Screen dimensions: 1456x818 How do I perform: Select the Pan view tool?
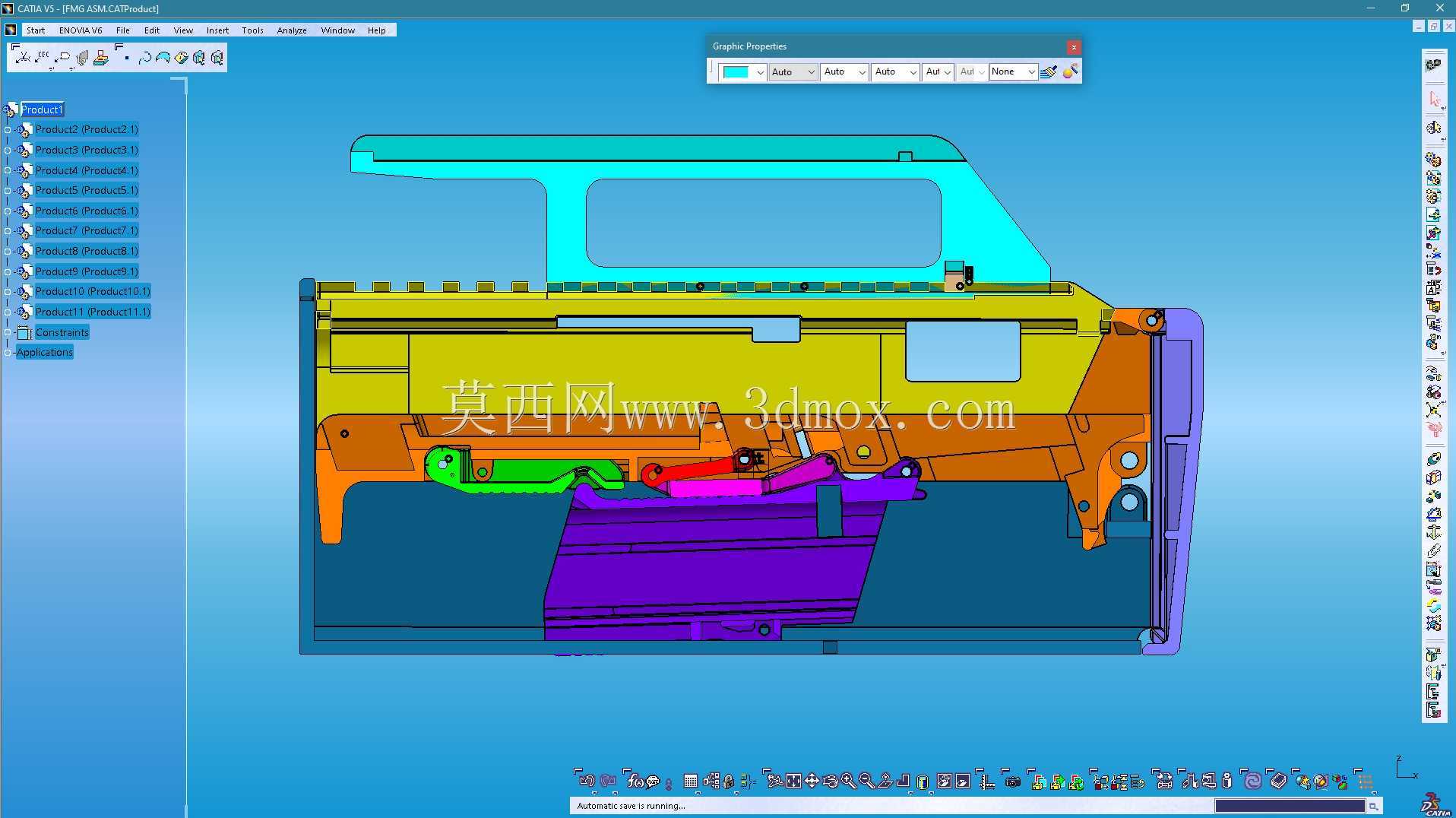pos(812,781)
